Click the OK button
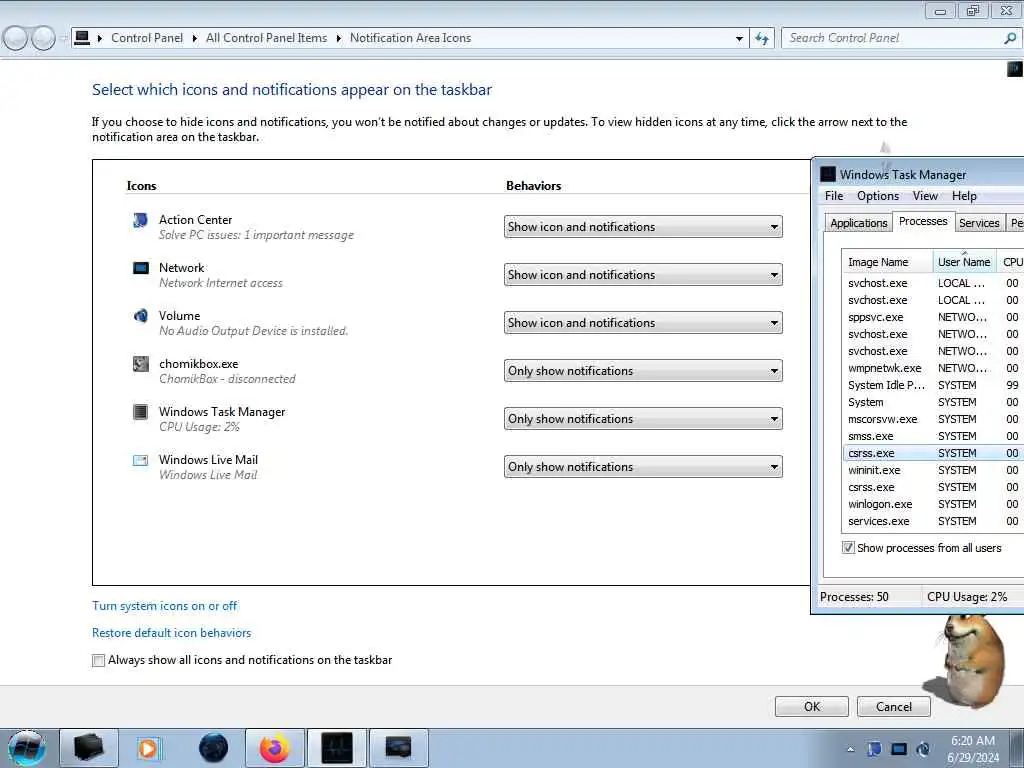The width and height of the screenshot is (1024, 768). pos(812,707)
